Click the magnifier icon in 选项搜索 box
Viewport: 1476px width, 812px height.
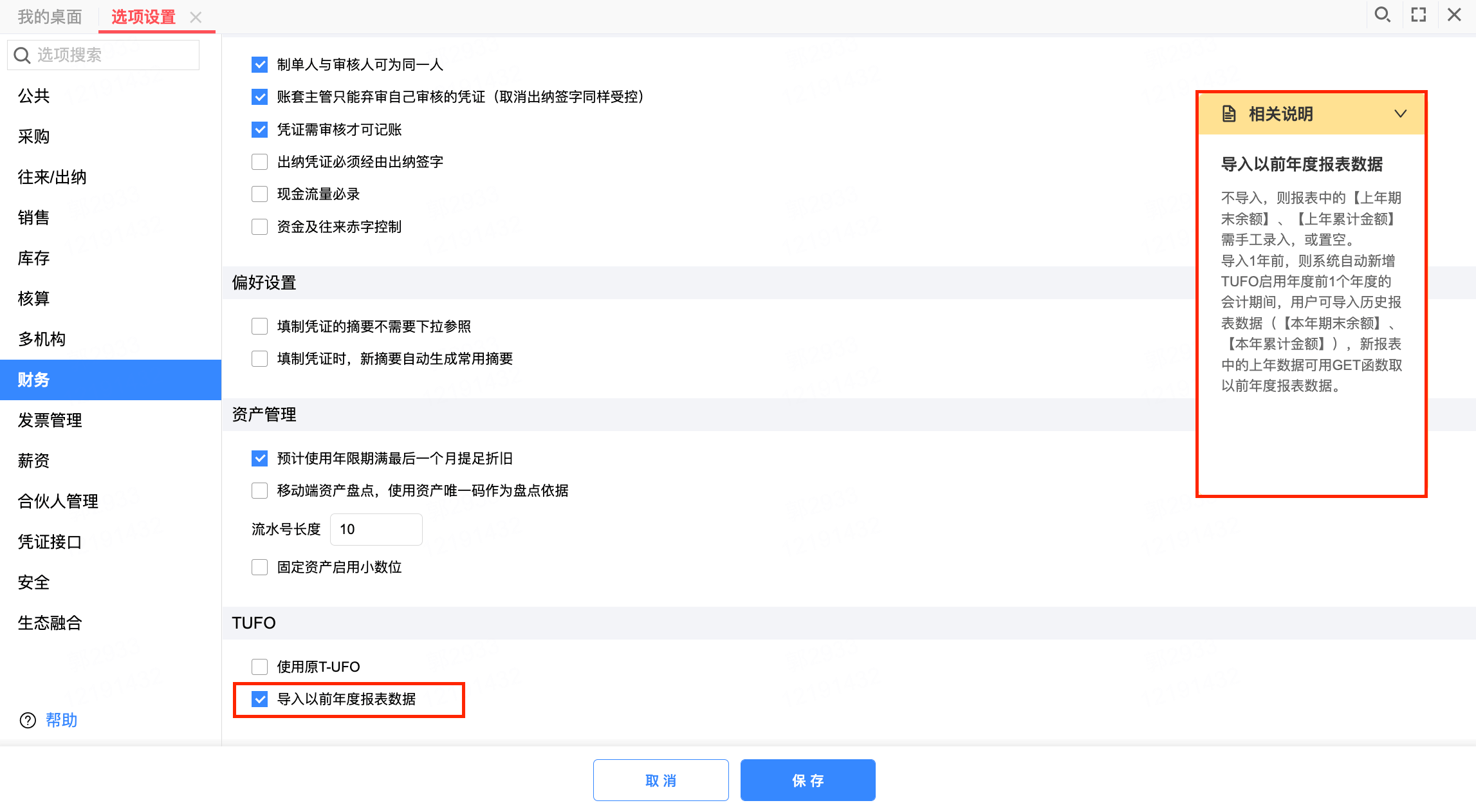(22, 55)
